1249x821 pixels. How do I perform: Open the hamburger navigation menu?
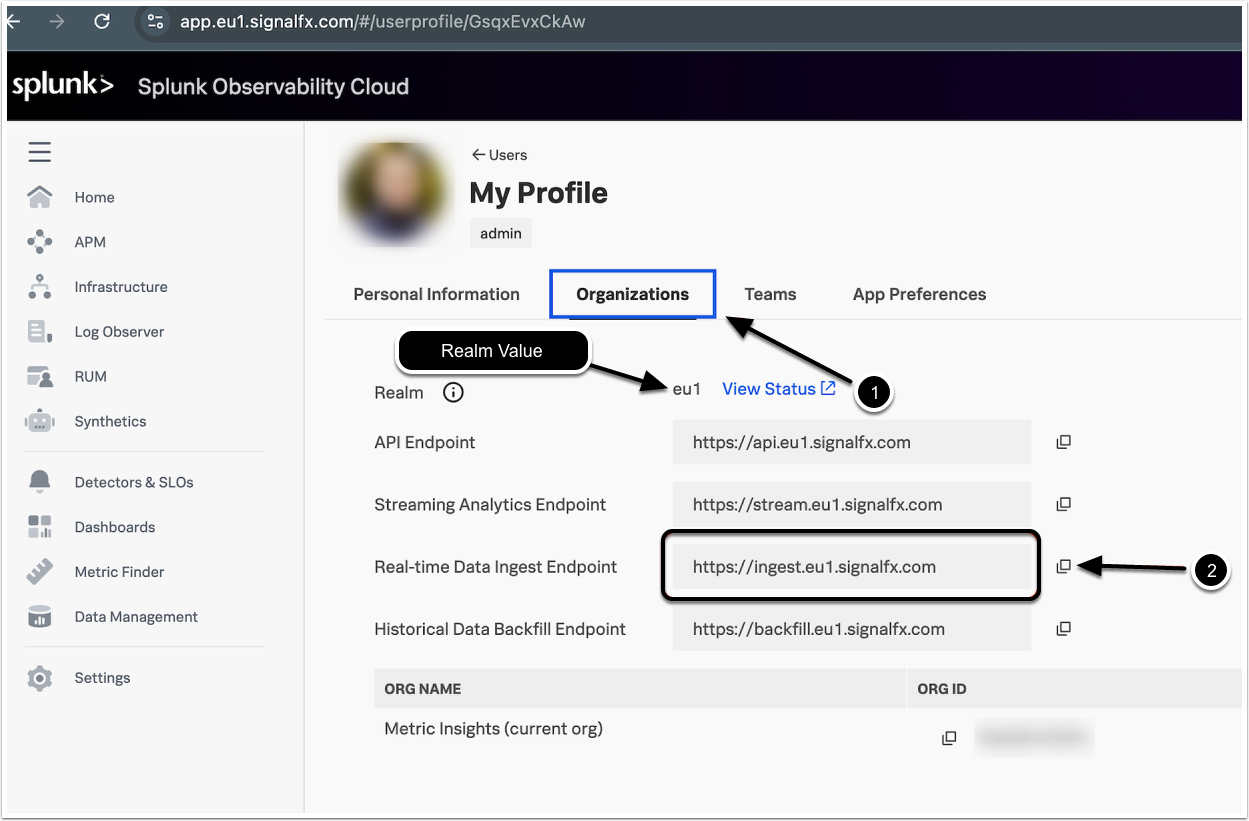[39, 152]
